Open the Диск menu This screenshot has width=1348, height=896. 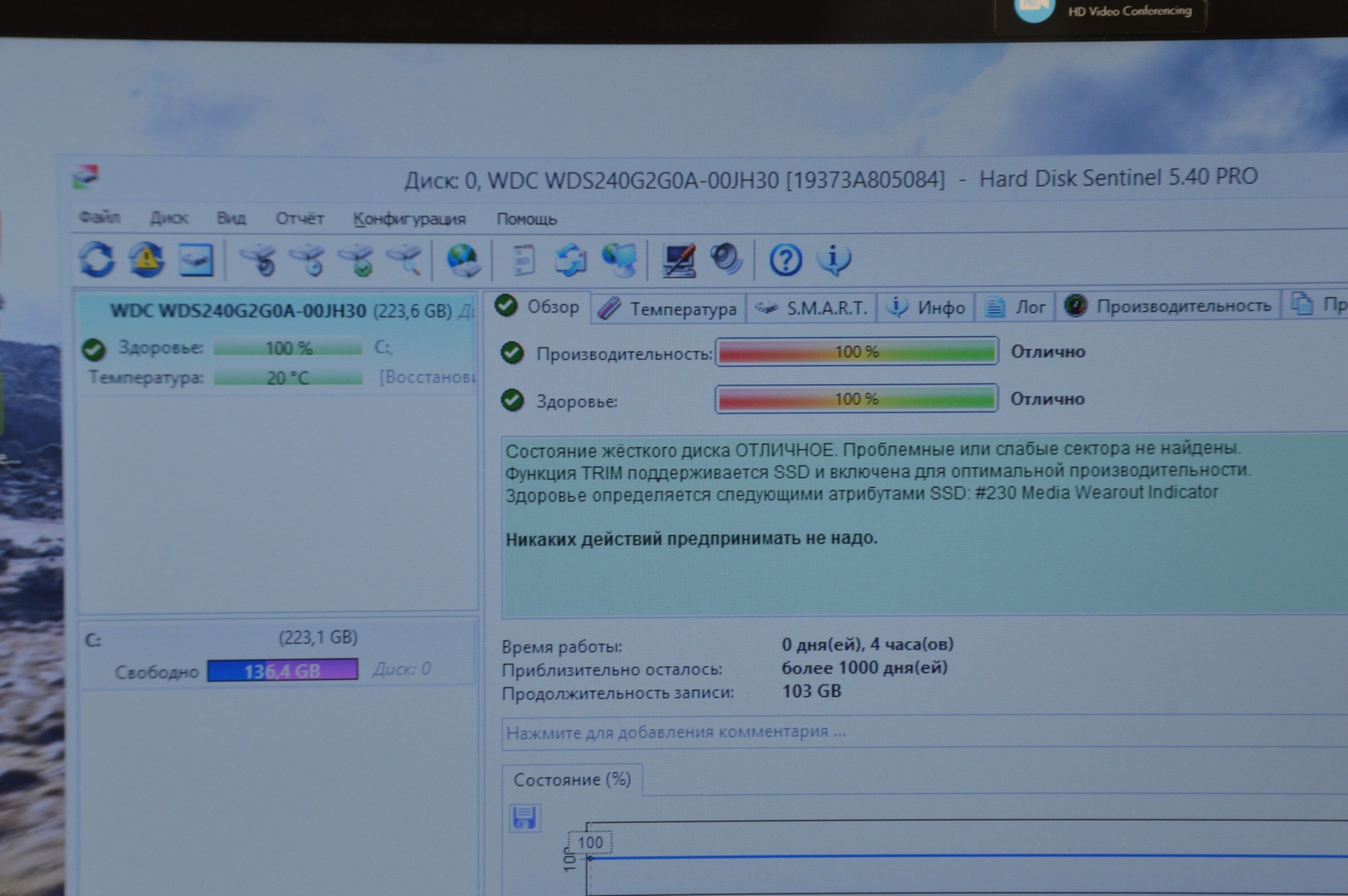169,218
